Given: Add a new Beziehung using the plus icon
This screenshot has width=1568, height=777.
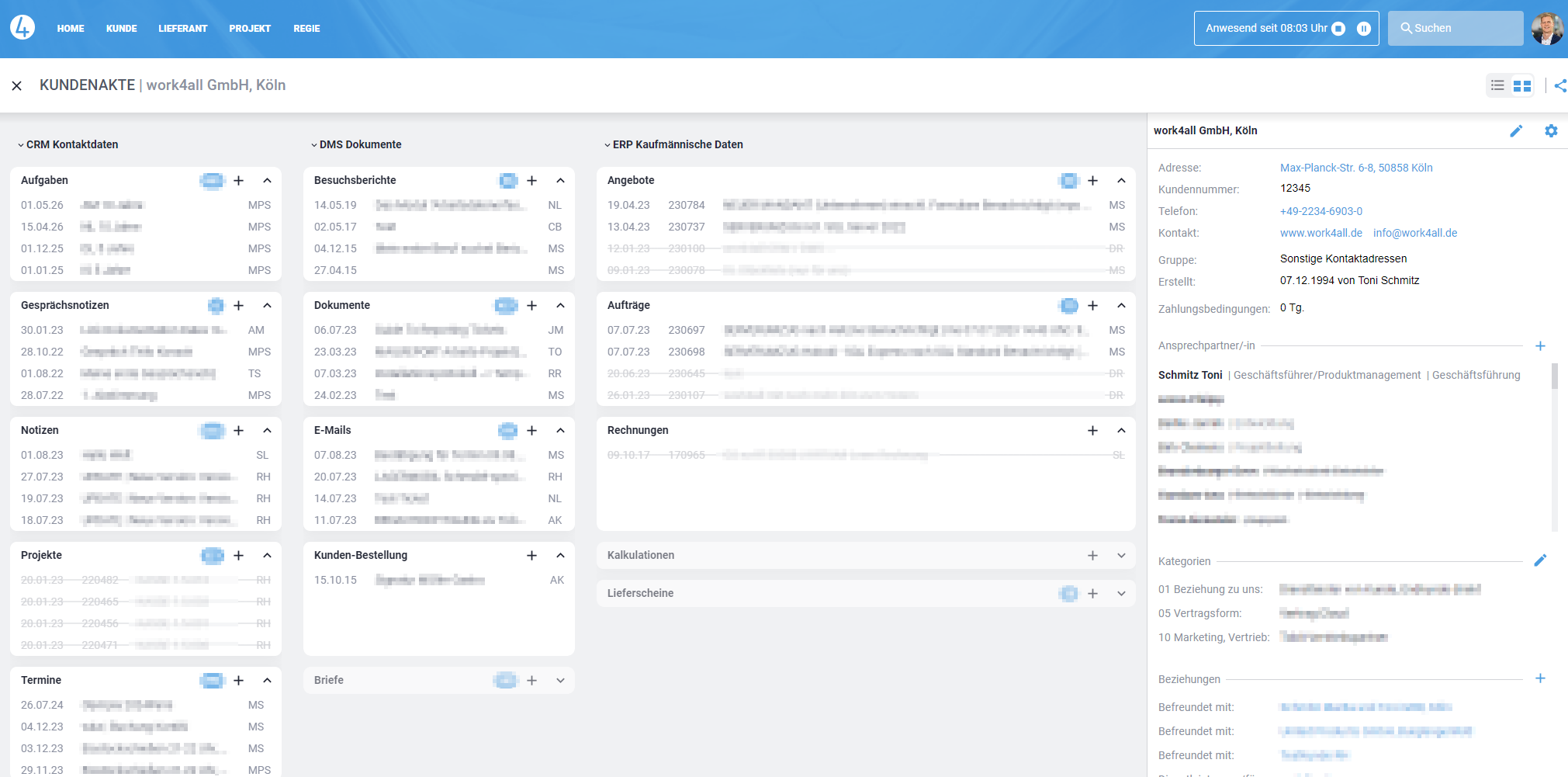Looking at the screenshot, I should pos(1541,678).
